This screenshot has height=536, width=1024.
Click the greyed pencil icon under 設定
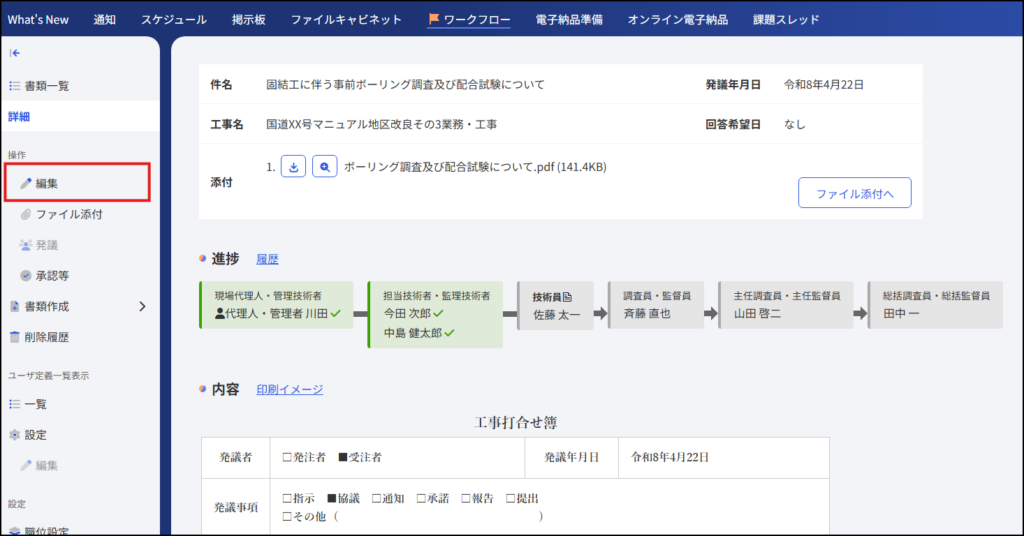coord(25,465)
